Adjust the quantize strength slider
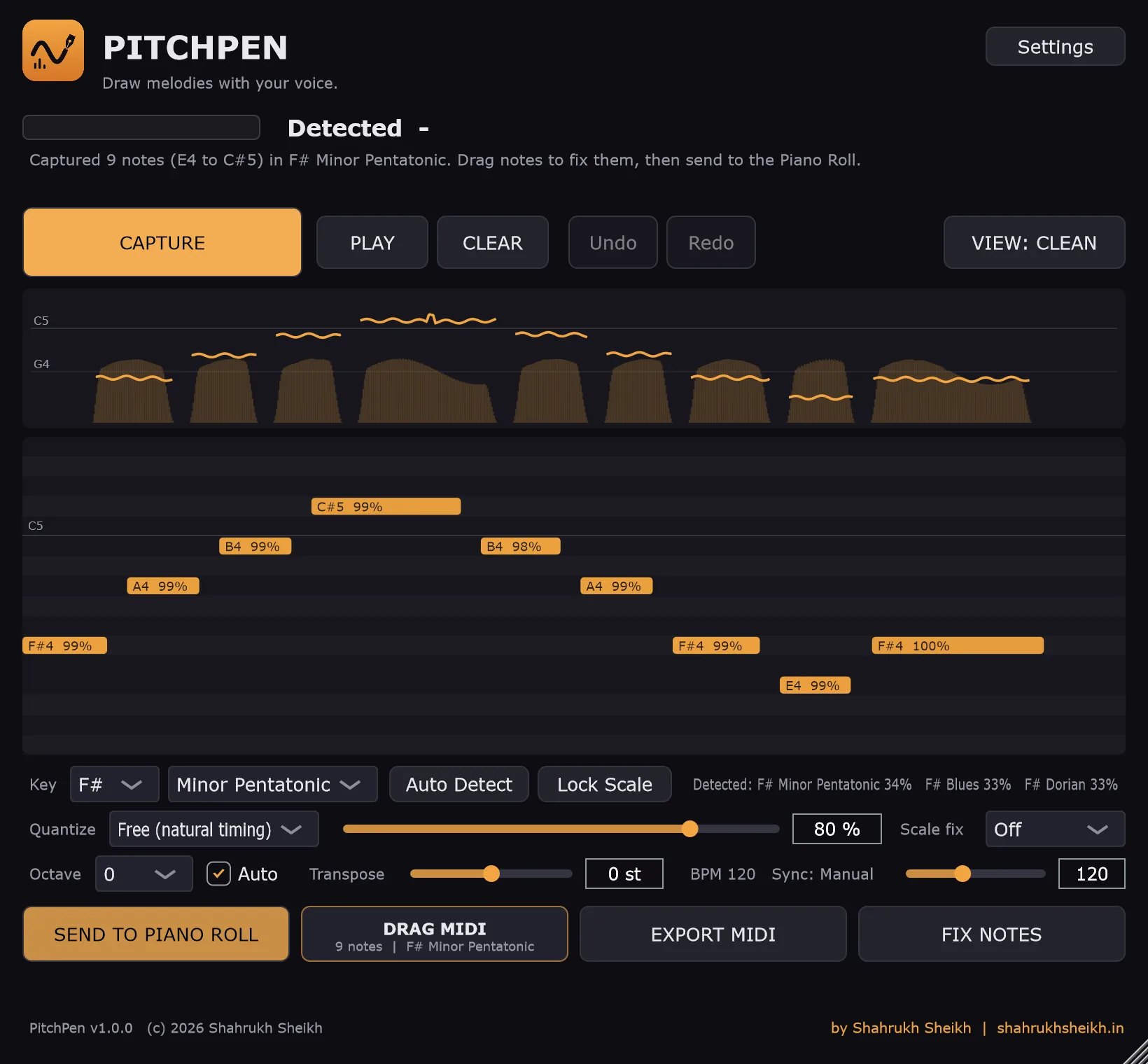 click(561, 829)
